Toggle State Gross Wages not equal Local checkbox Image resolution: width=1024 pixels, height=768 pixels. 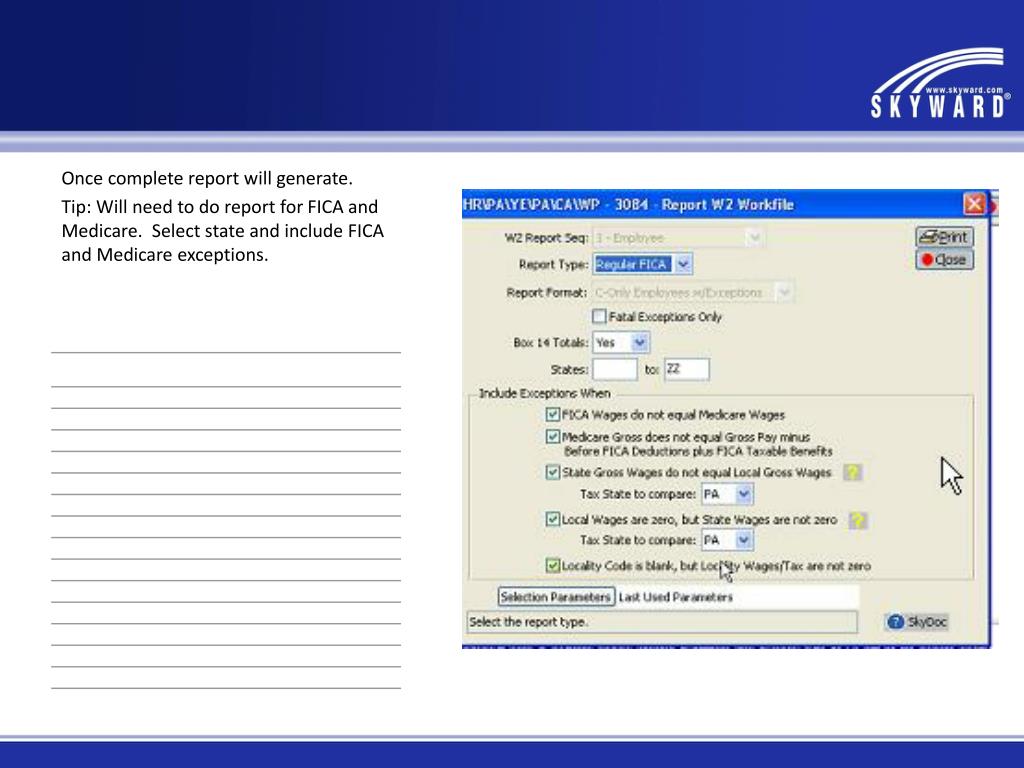point(552,472)
